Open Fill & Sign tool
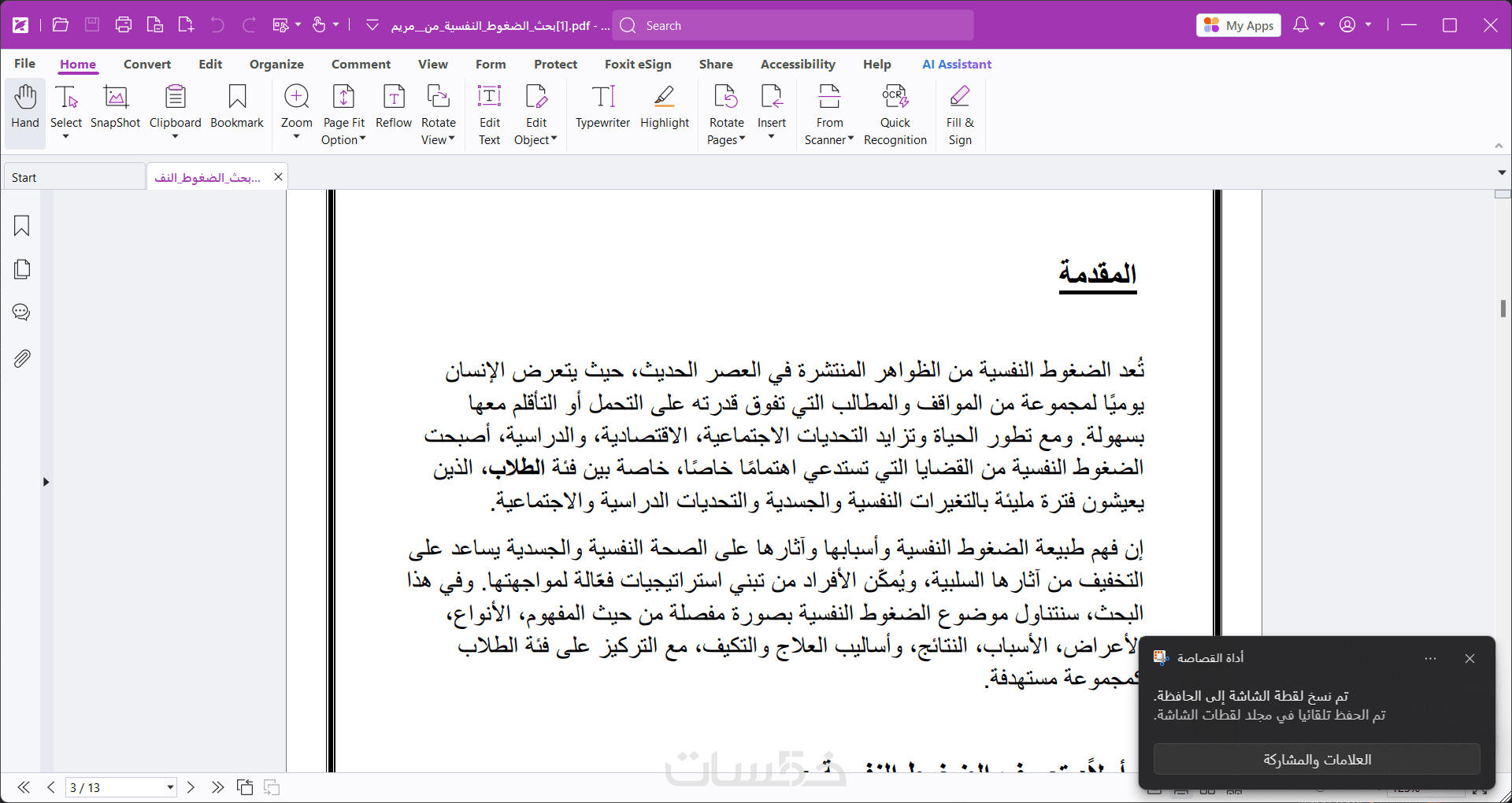The width and height of the screenshot is (1512, 803). [x=960, y=115]
